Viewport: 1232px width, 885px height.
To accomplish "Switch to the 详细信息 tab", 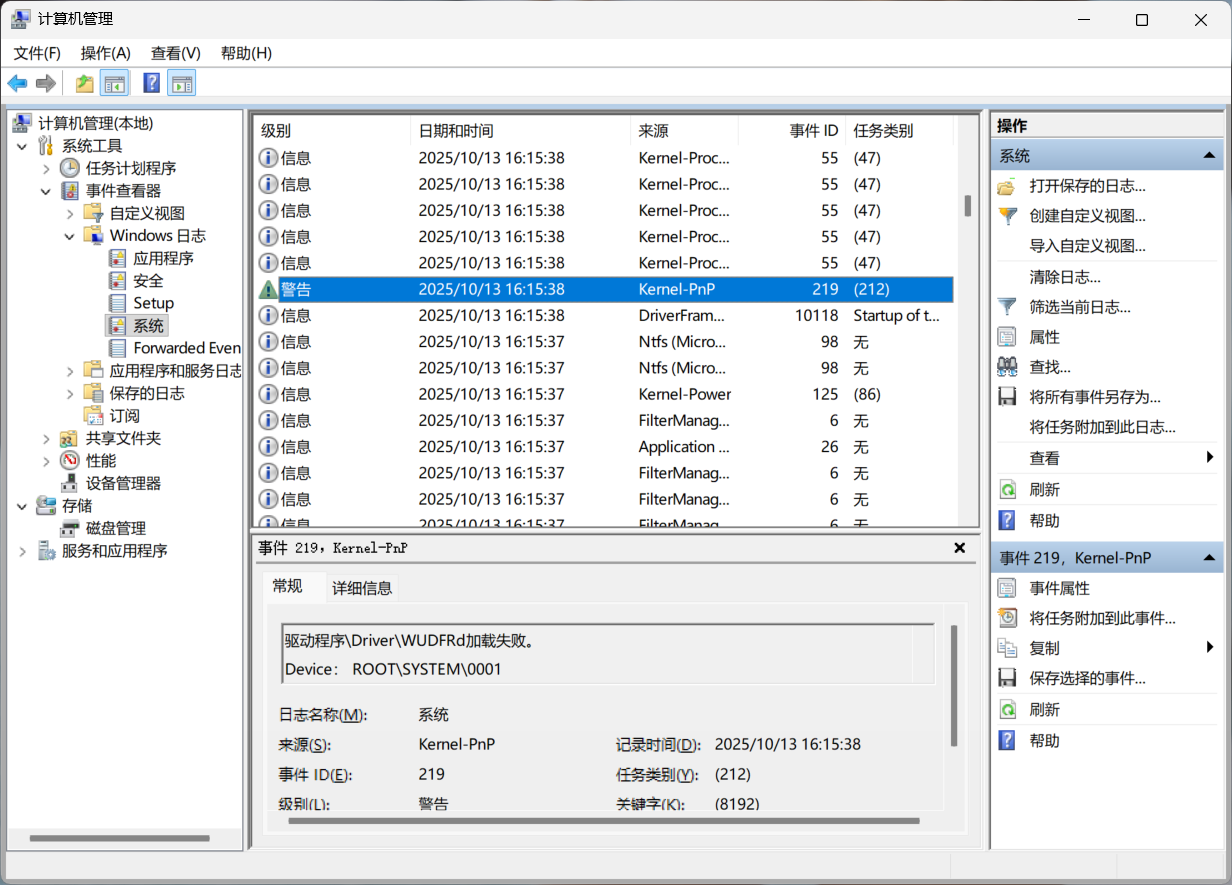I will pyautogui.click(x=362, y=588).
